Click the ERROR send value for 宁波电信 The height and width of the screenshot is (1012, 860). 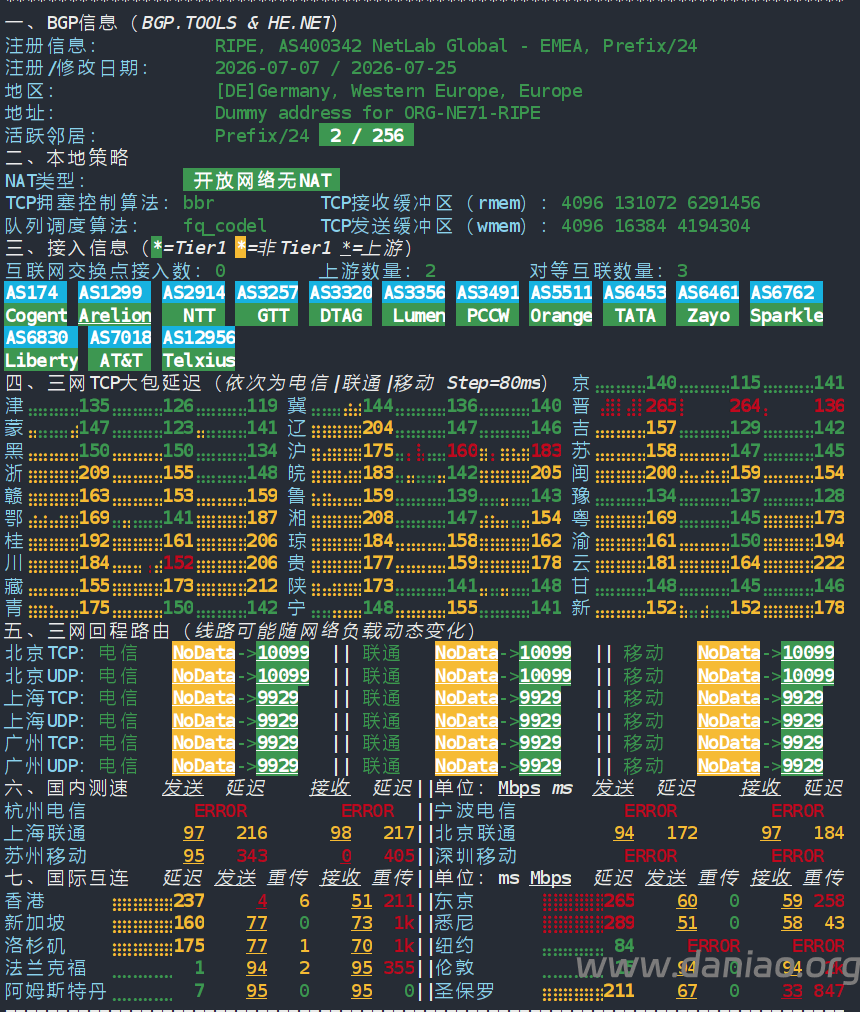651,811
